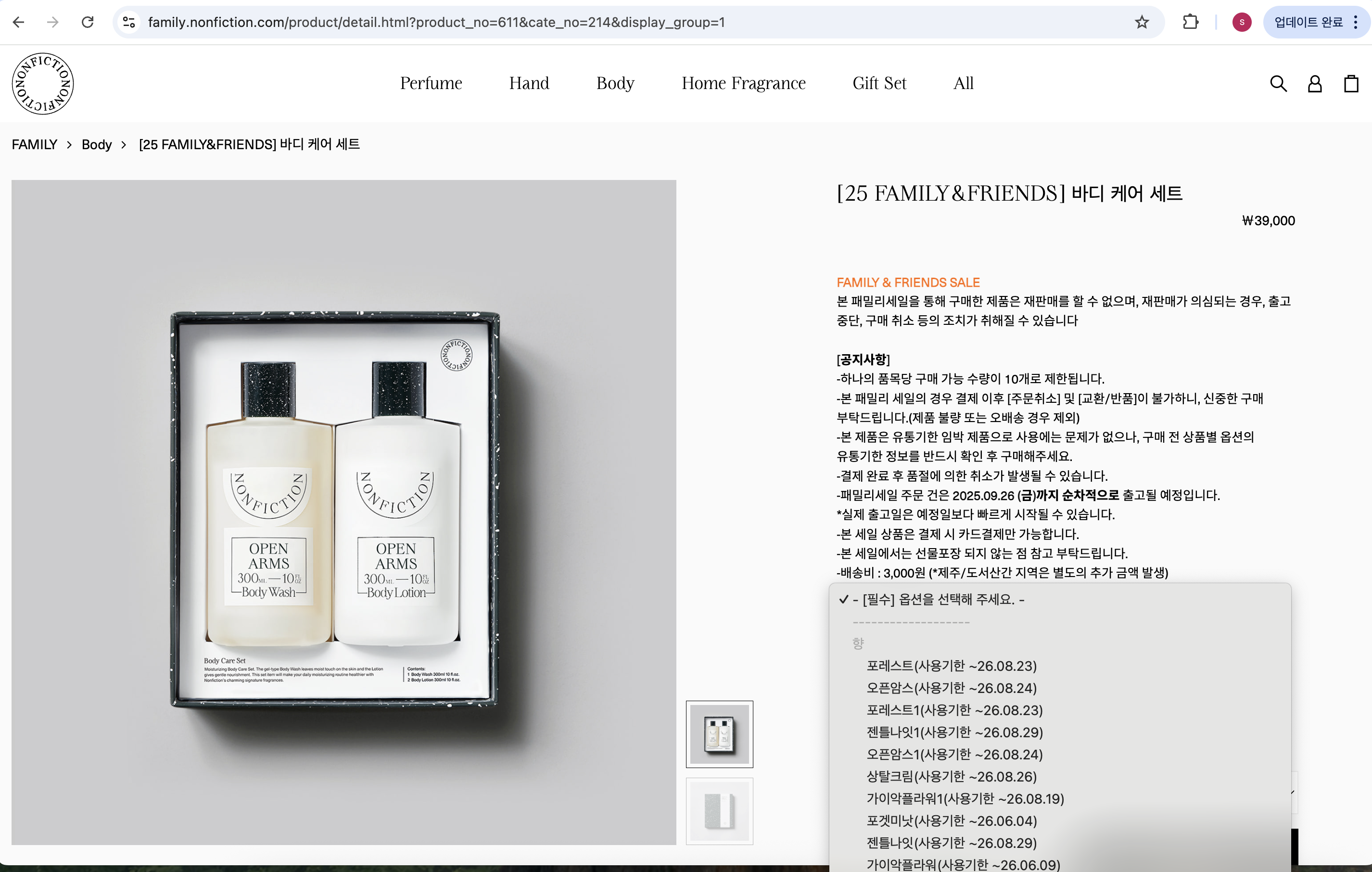1372x872 pixels.
Task: Pick 젠틀나잇1 (~26.08.29) option
Action: [954, 732]
